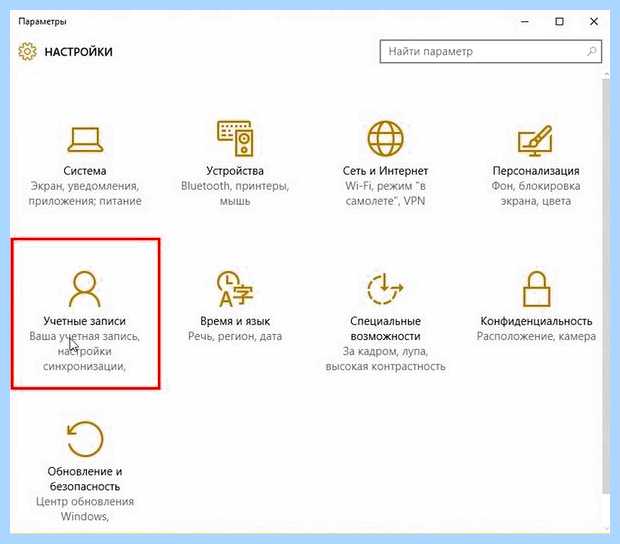Click the text 'Расположение, камера'
Viewport: 620px width, 544px height.
pos(536,336)
